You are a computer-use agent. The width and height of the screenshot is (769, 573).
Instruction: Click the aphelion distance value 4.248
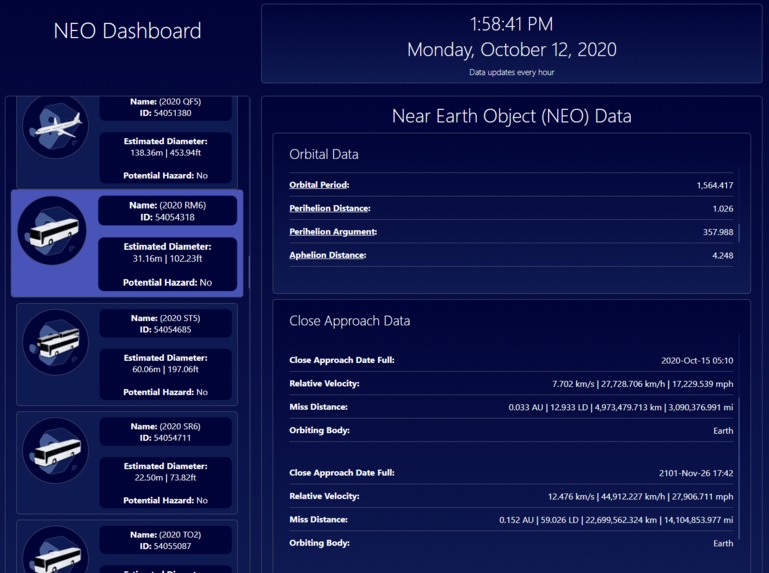[723, 256]
